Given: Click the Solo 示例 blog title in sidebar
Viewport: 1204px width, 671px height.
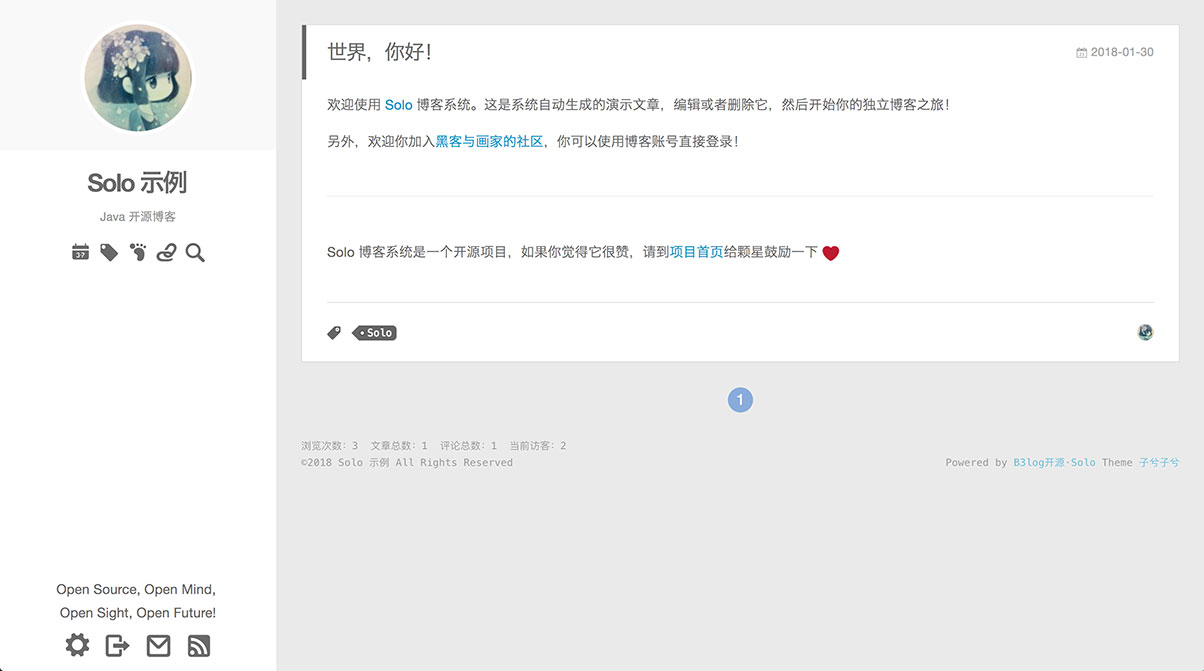Looking at the screenshot, I should 137,183.
